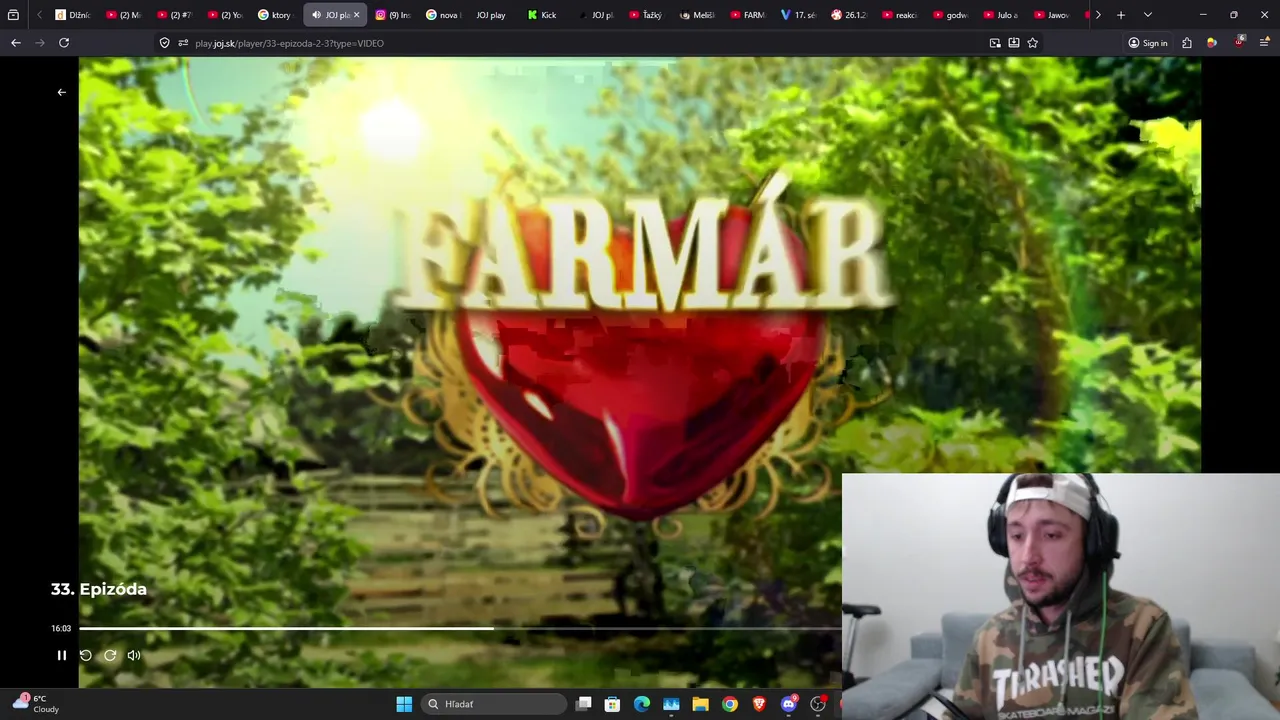
Task: Open the weather widget showing 6°C Cloudy
Action: (x=35, y=704)
